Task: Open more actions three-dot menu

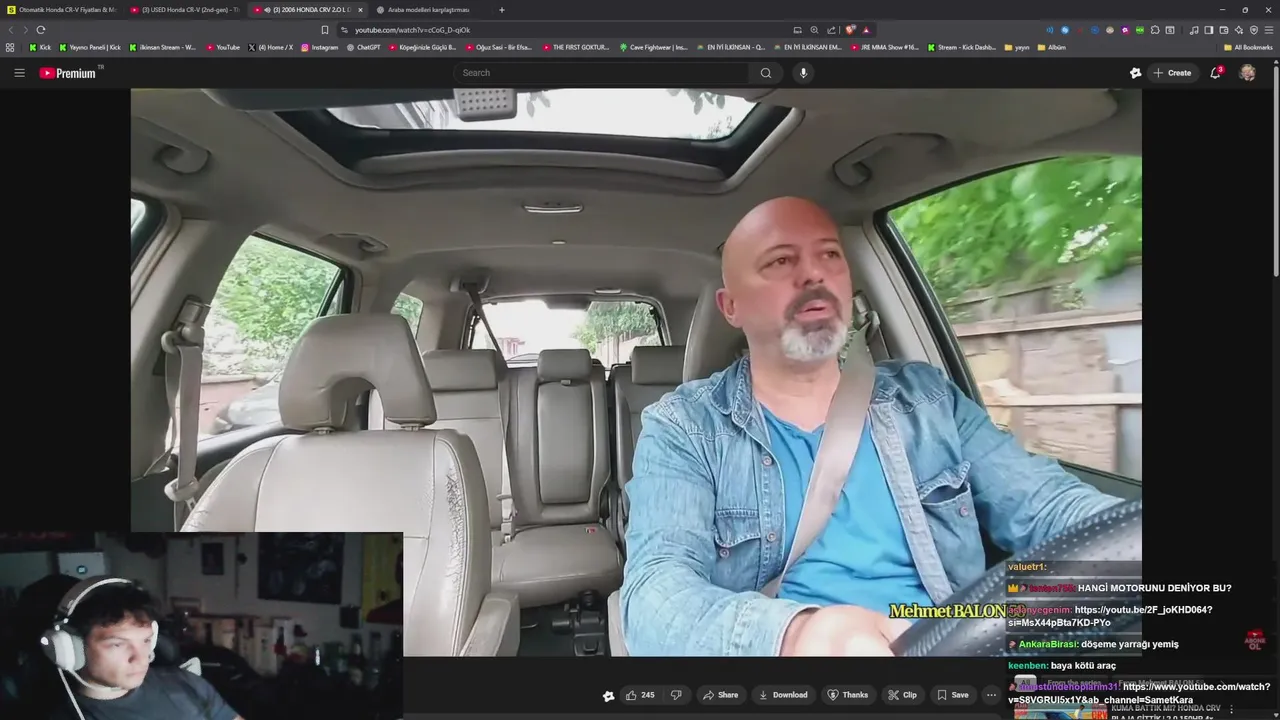Action: (991, 695)
